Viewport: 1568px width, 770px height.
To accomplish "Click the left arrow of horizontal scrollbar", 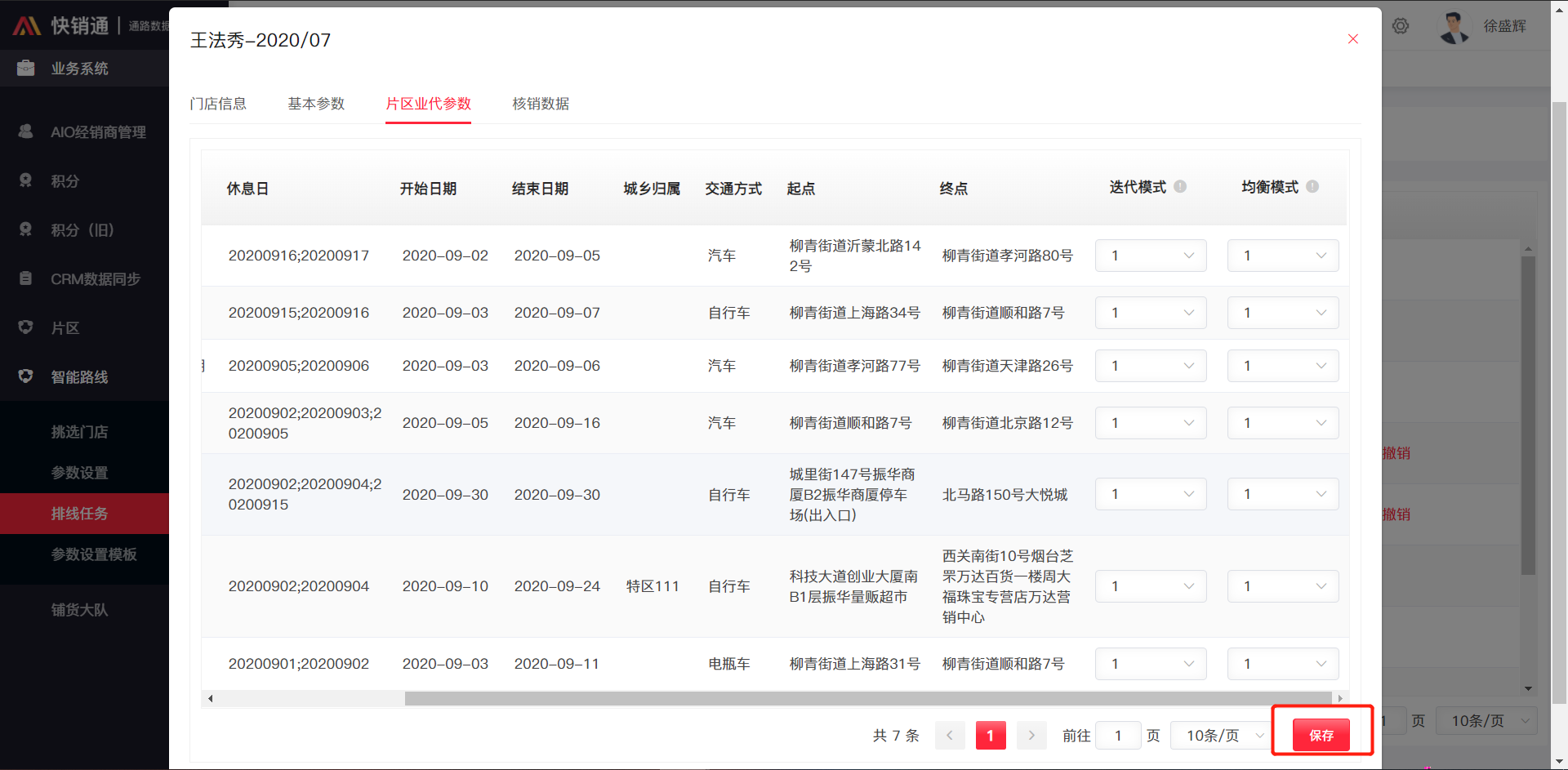I will pos(211,698).
